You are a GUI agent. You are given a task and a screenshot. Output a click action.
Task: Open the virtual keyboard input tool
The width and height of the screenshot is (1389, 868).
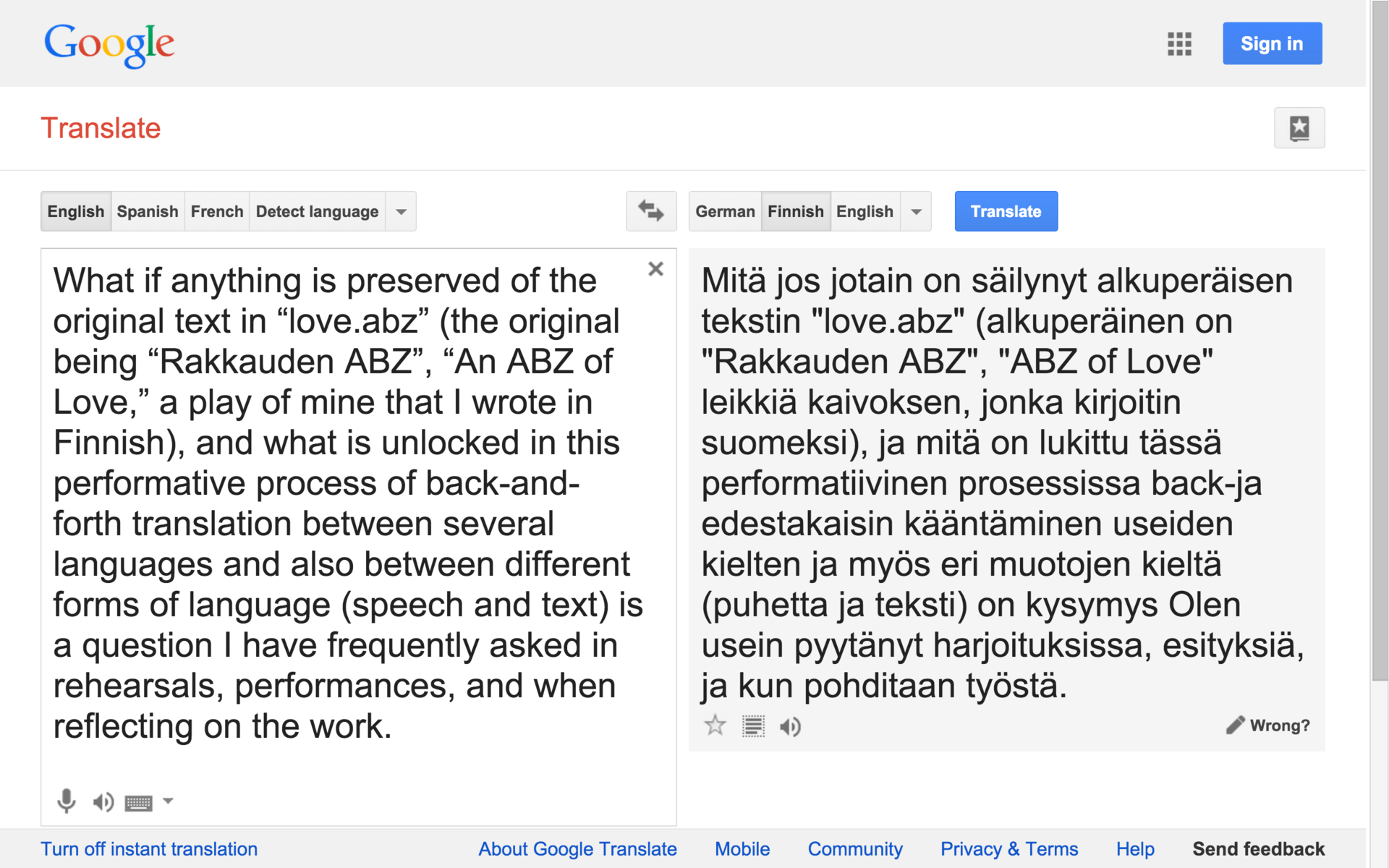point(138,802)
